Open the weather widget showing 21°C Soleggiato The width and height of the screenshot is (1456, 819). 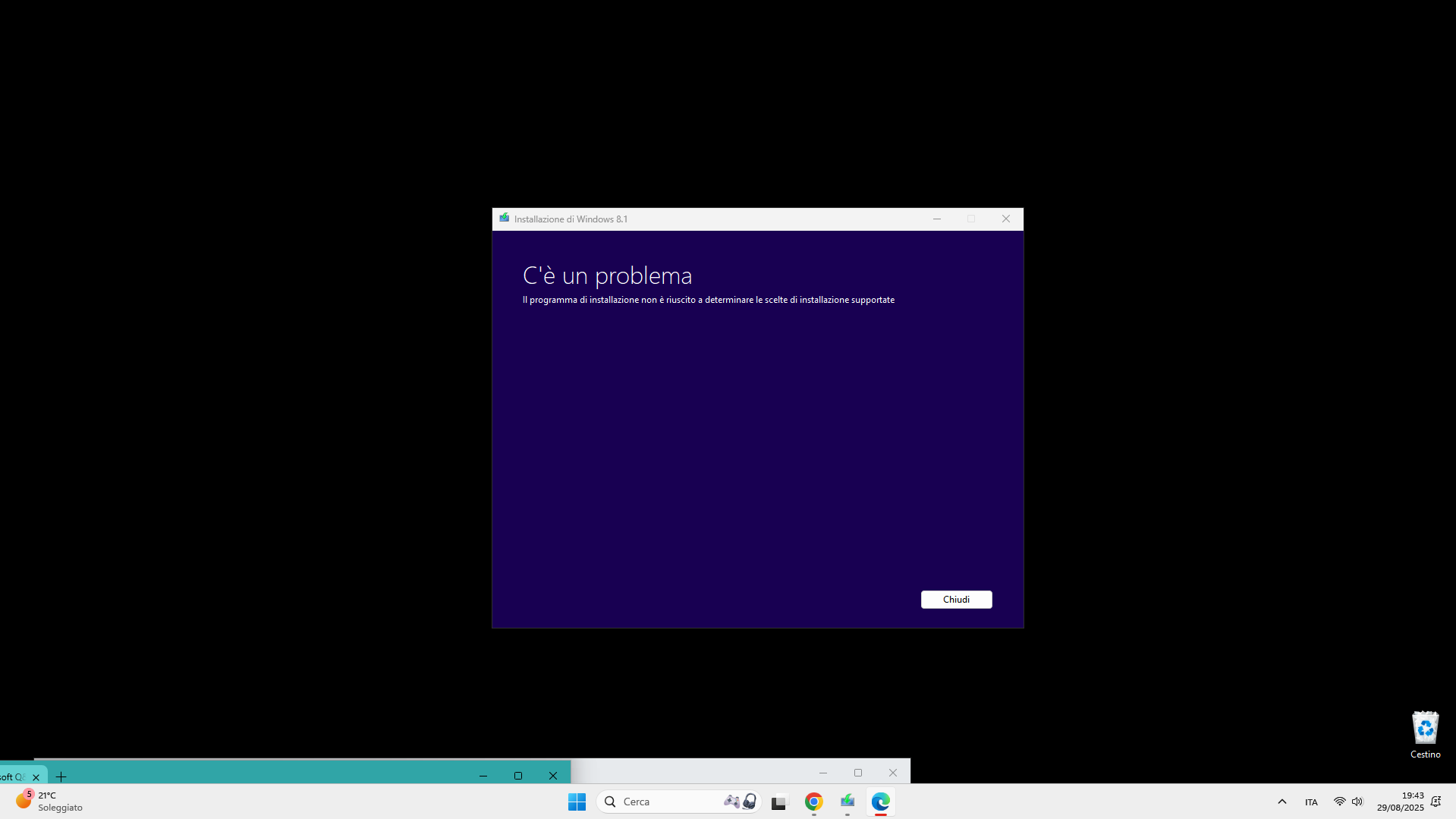pos(49,802)
